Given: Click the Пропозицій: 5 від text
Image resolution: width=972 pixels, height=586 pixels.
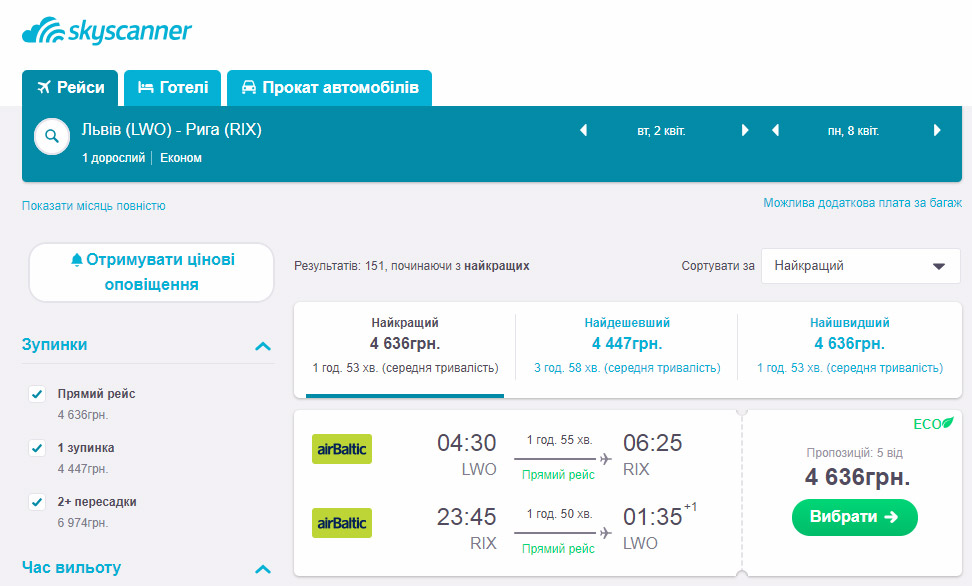Looking at the screenshot, I should click(x=854, y=453).
